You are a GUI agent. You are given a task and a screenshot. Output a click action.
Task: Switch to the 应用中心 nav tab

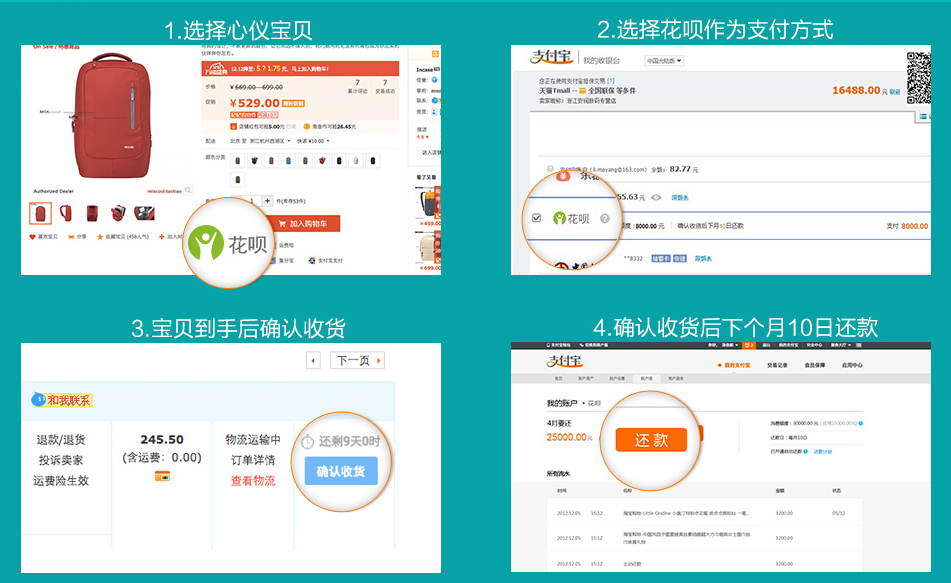coord(852,365)
